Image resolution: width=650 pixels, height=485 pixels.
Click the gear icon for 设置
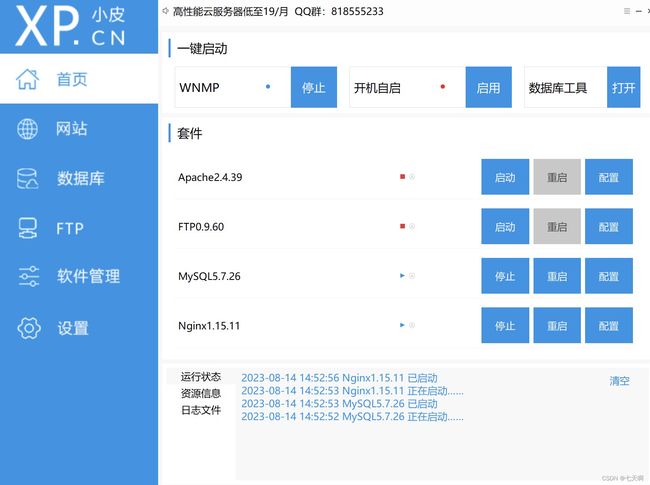pos(29,328)
